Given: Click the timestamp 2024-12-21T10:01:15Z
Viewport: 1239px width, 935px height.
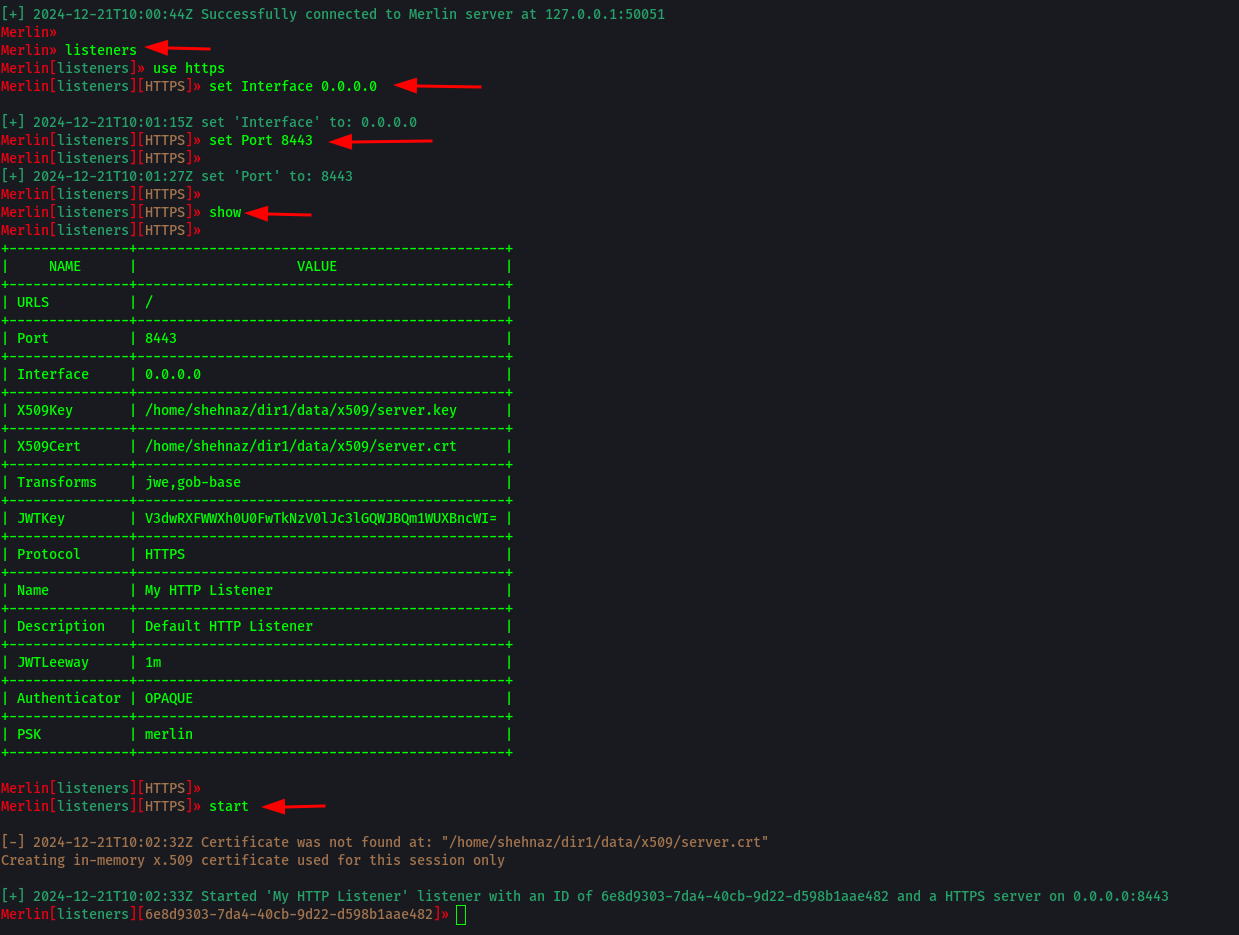Looking at the screenshot, I should 113,122.
